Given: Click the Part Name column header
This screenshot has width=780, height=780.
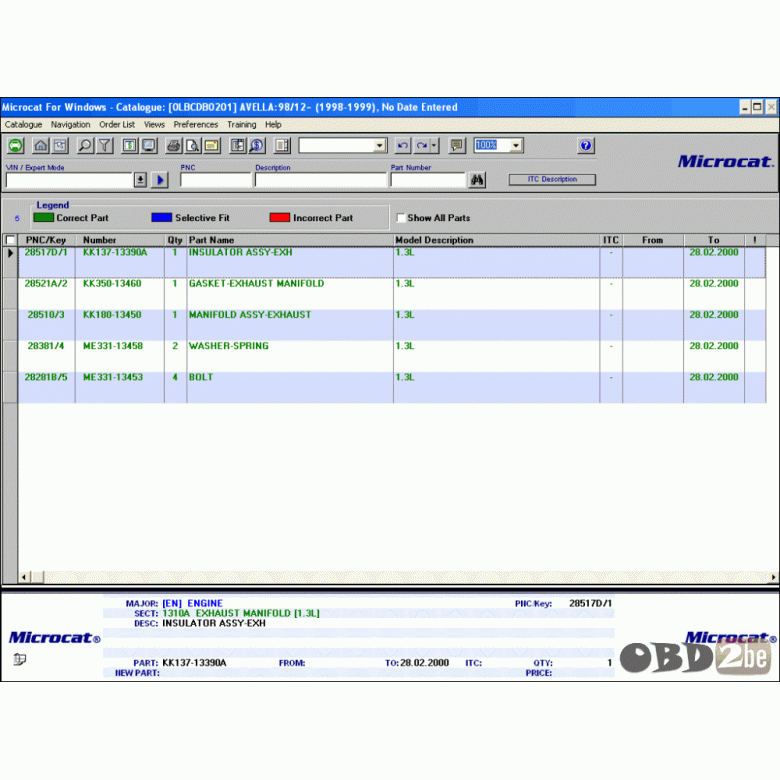Looking at the screenshot, I should 290,240.
